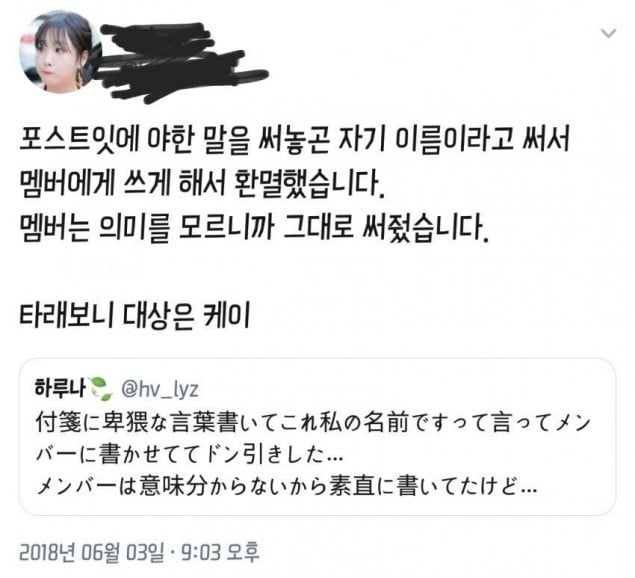Click the 9:03 오후 time stamp
The width and height of the screenshot is (635, 578).
click(x=219, y=552)
